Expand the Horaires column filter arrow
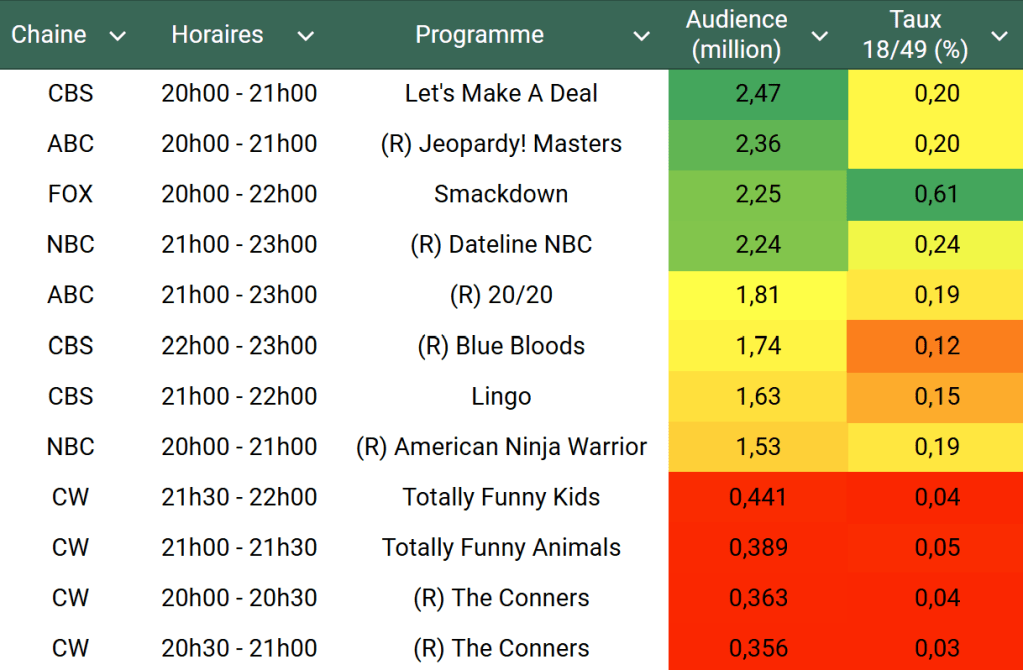 (x=305, y=36)
